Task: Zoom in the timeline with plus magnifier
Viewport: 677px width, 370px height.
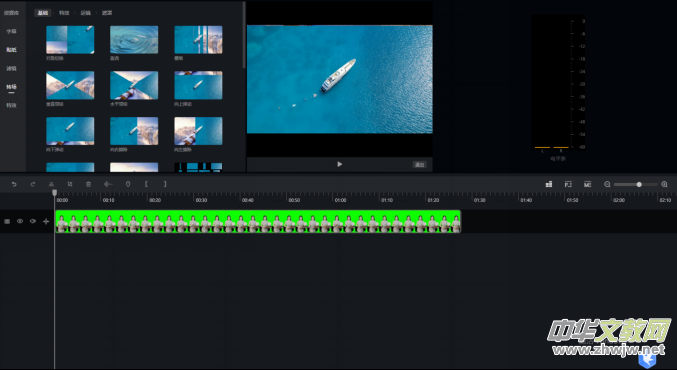Action: click(x=664, y=184)
